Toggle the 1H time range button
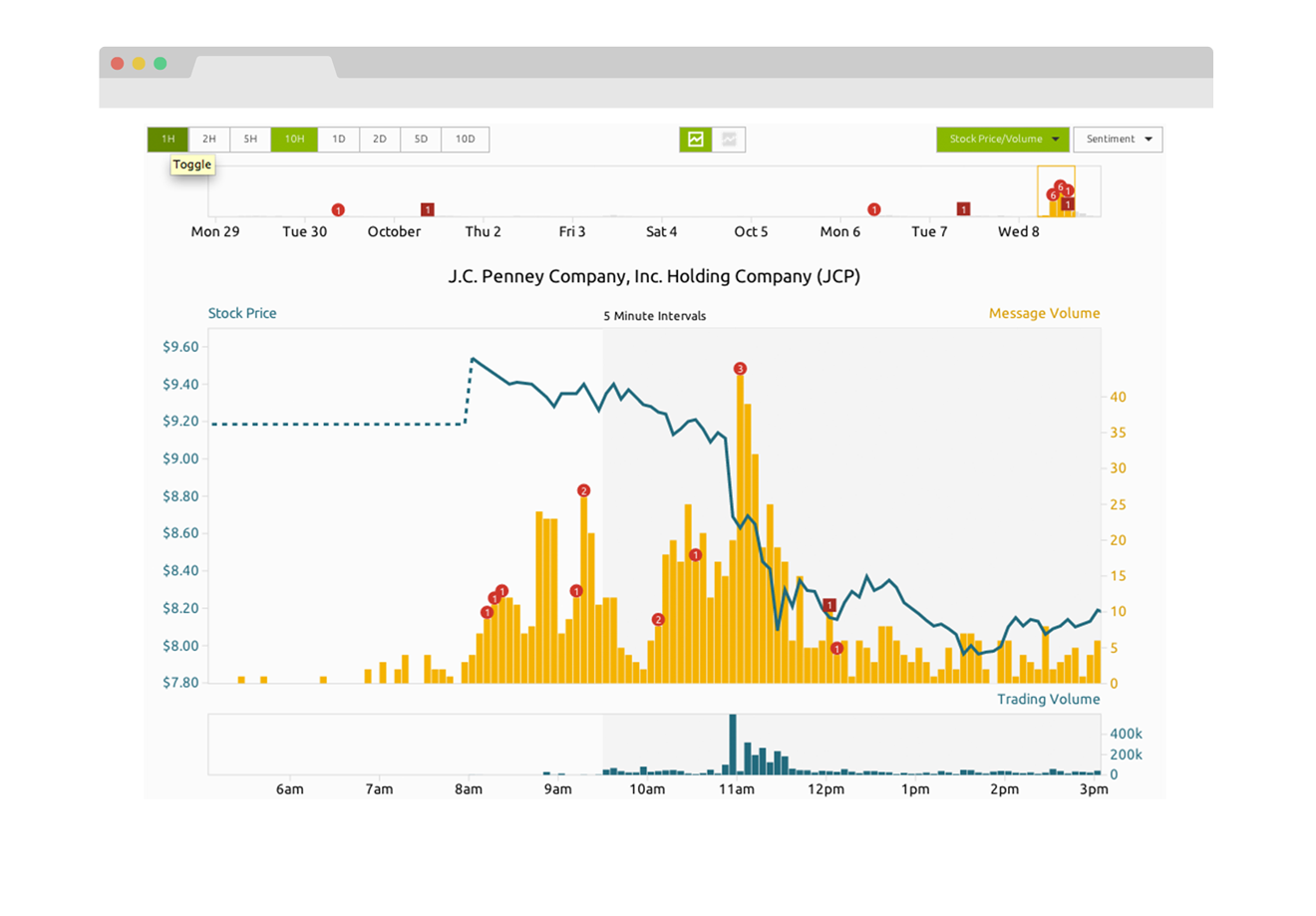The image size is (1316, 916). [x=167, y=140]
